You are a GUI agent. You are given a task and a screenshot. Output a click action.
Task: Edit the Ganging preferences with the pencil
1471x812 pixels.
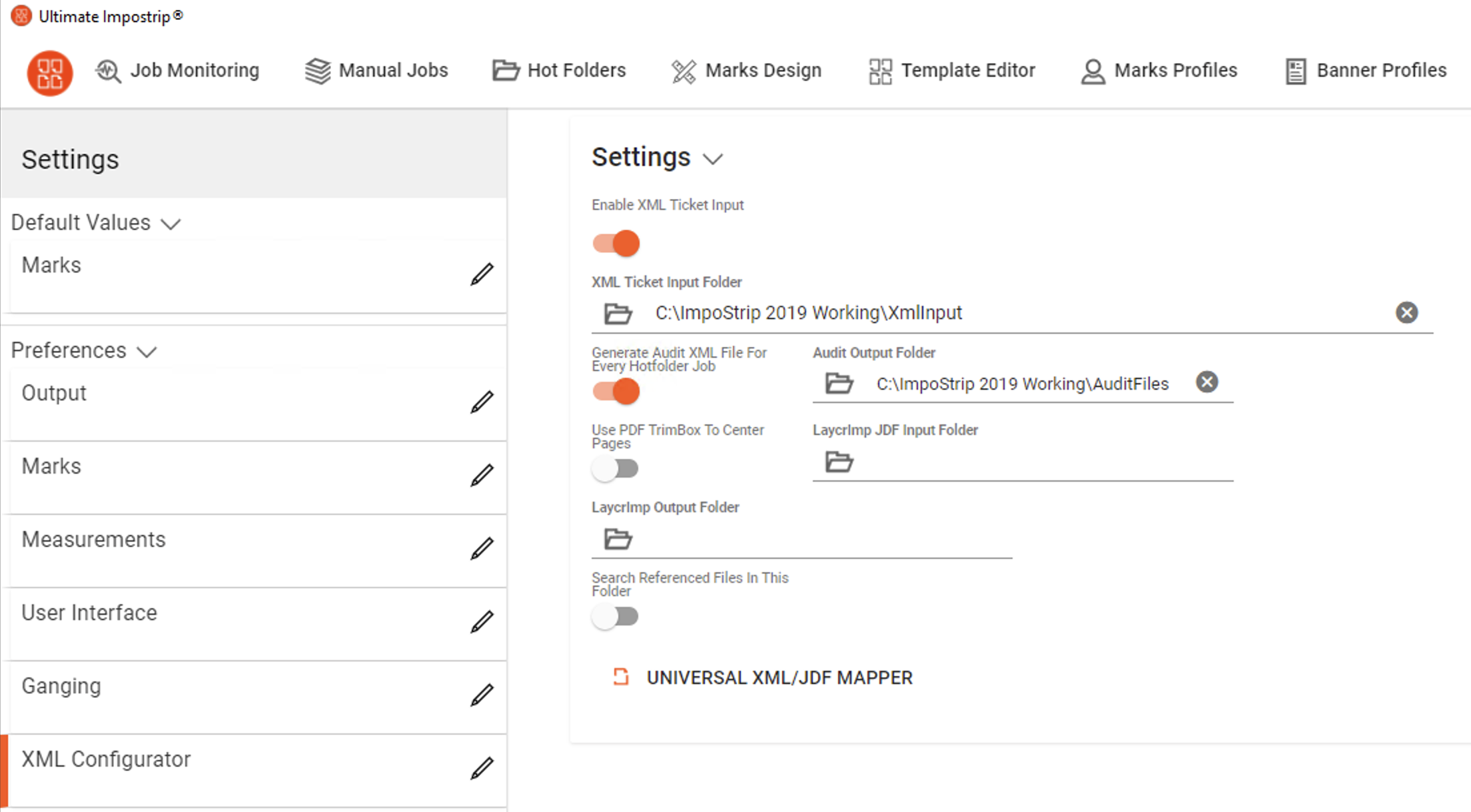[482, 694]
